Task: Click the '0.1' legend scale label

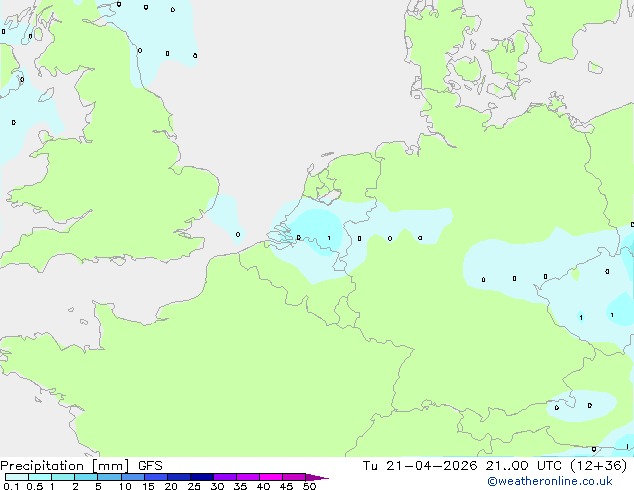Action: (x=11, y=486)
